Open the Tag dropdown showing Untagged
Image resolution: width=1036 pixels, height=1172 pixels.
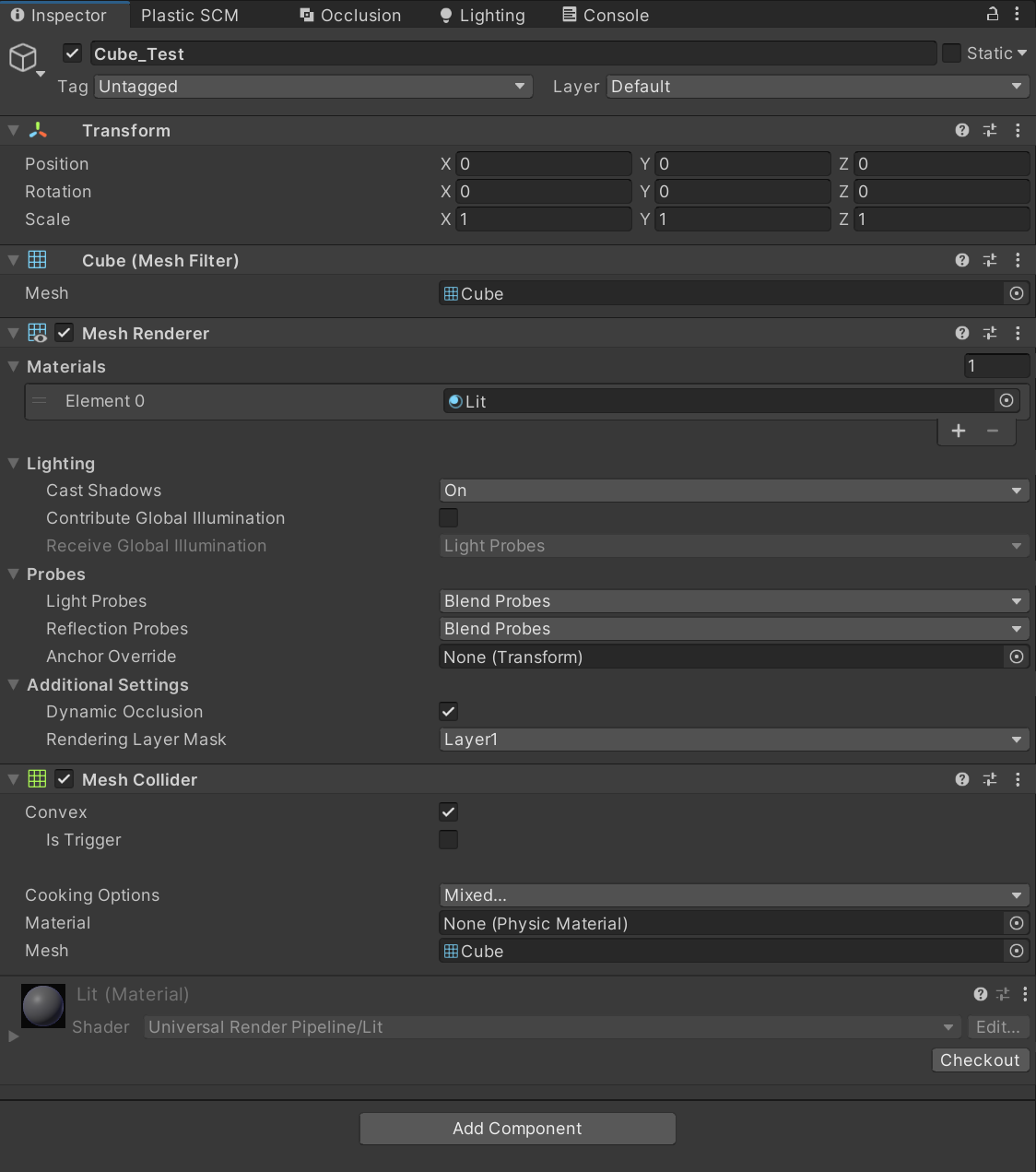pyautogui.click(x=313, y=87)
